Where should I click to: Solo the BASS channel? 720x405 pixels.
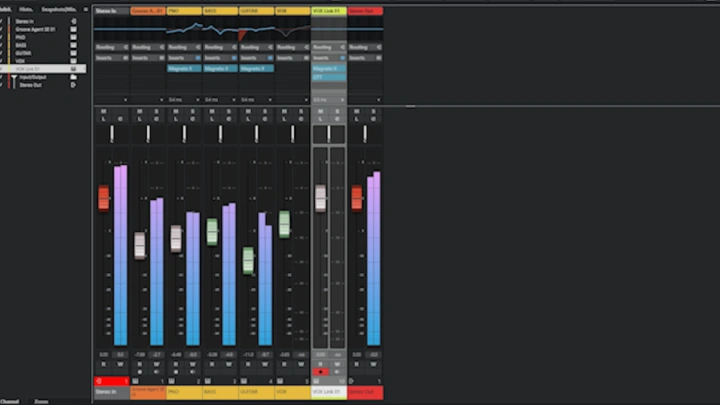229,112
